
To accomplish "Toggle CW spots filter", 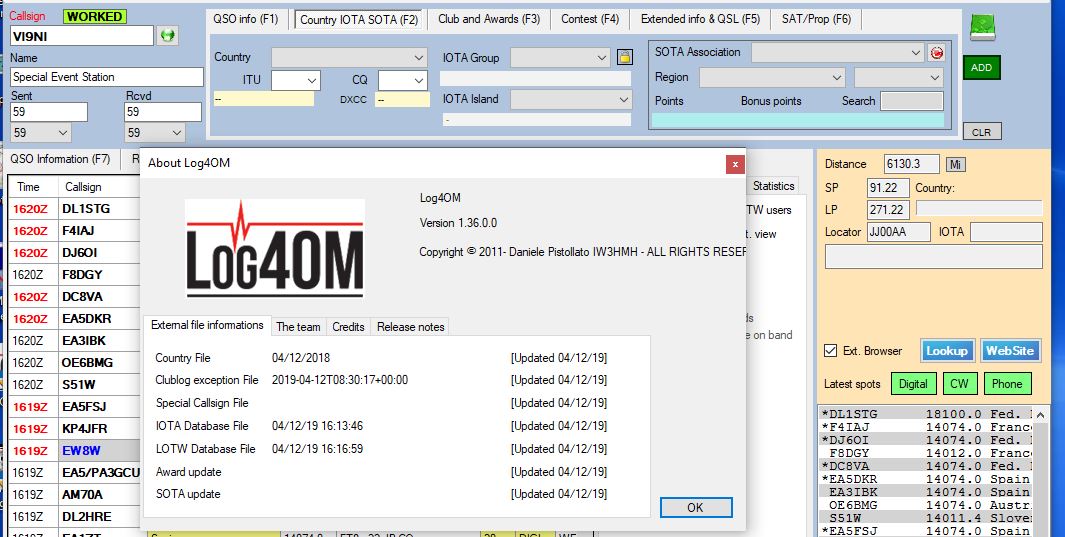I will pos(959,384).
